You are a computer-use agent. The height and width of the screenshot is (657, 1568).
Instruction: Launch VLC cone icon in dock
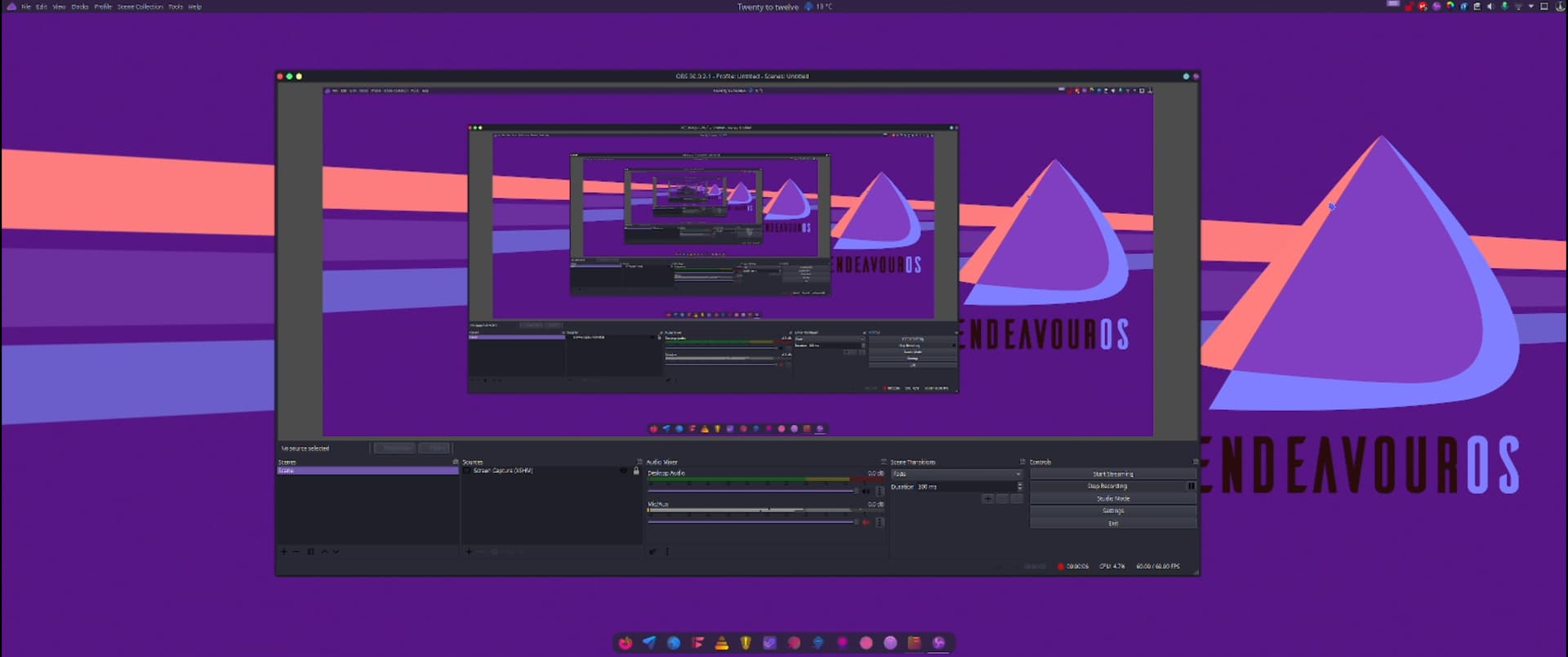[x=721, y=643]
